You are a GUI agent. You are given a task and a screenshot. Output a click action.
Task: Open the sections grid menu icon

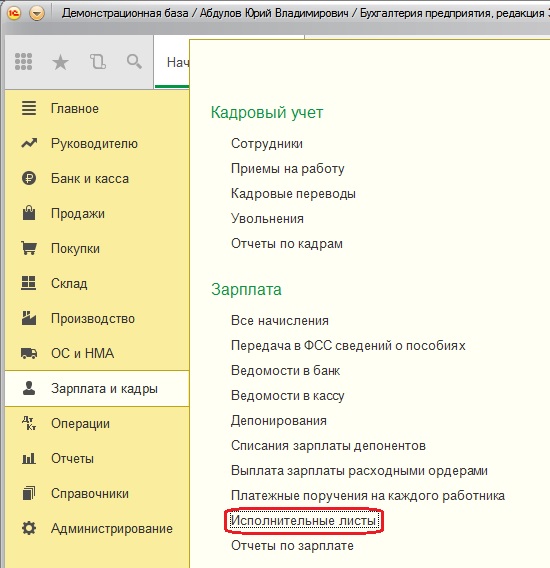pyautogui.click(x=24, y=62)
